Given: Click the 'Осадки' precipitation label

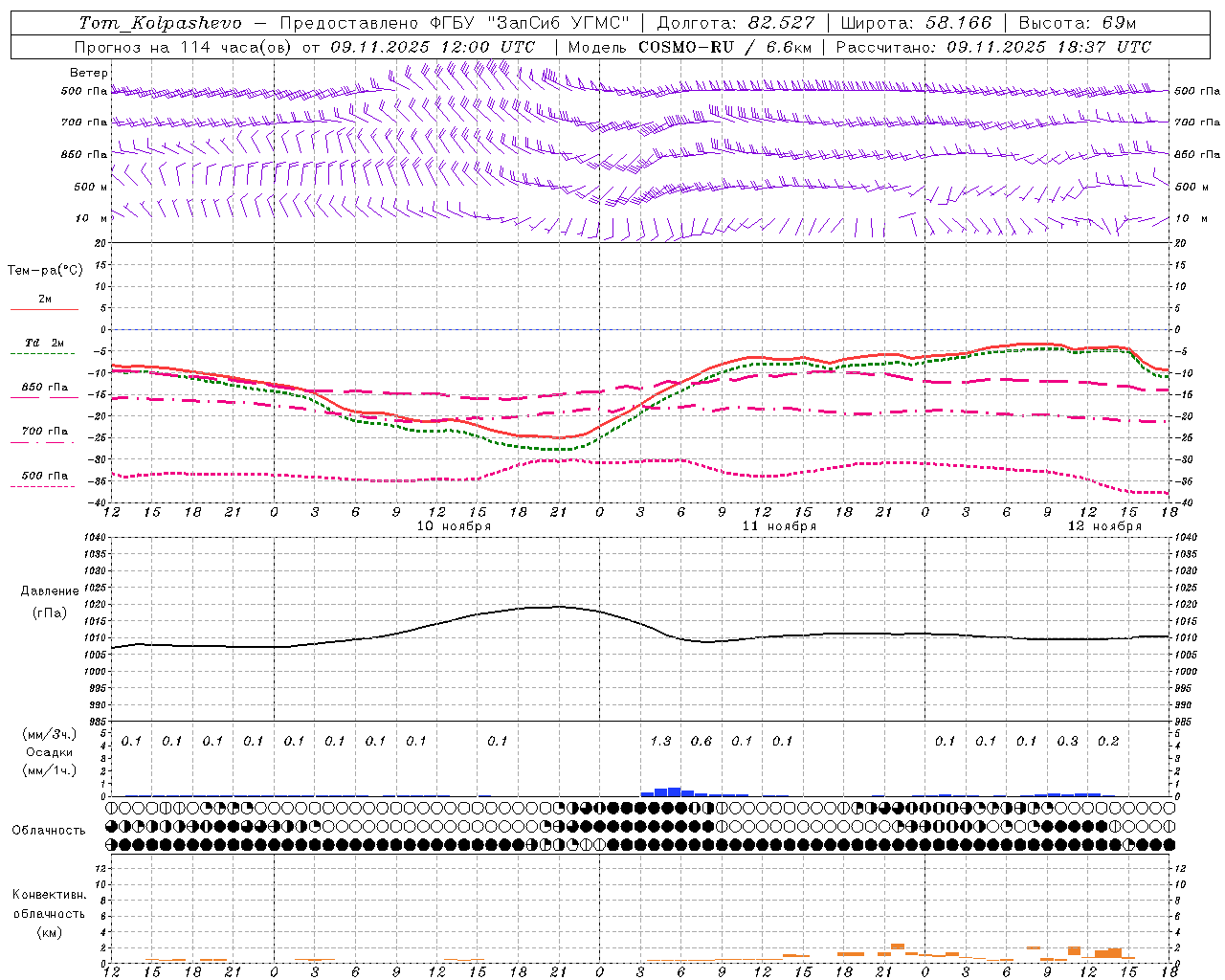Looking at the screenshot, I should [50, 752].
